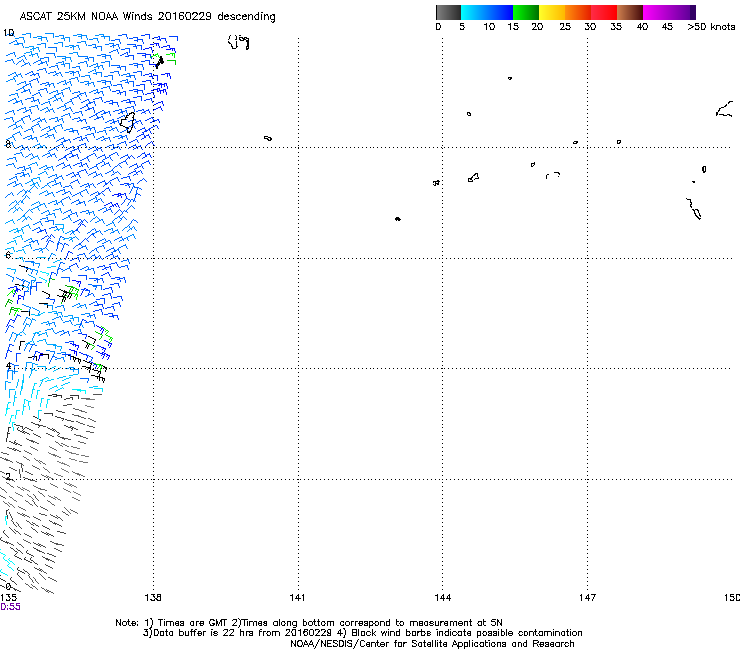Click the green 15-20 knots color band

coord(526,12)
